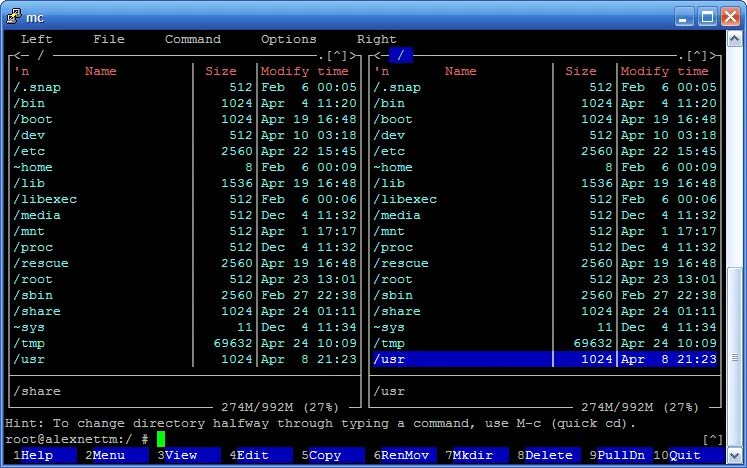Select /etc in right panel
Viewport: 747px width, 468px height.
pyautogui.click(x=545, y=151)
